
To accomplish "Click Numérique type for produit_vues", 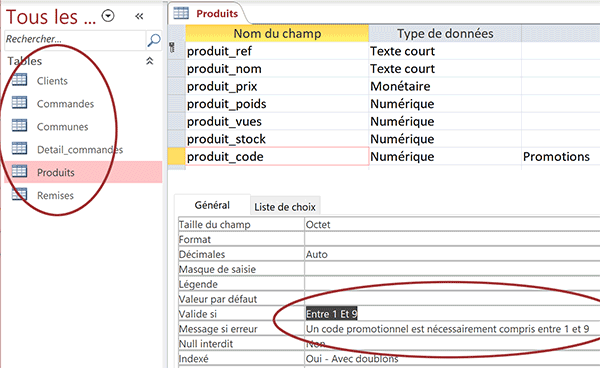I will coord(445,121).
